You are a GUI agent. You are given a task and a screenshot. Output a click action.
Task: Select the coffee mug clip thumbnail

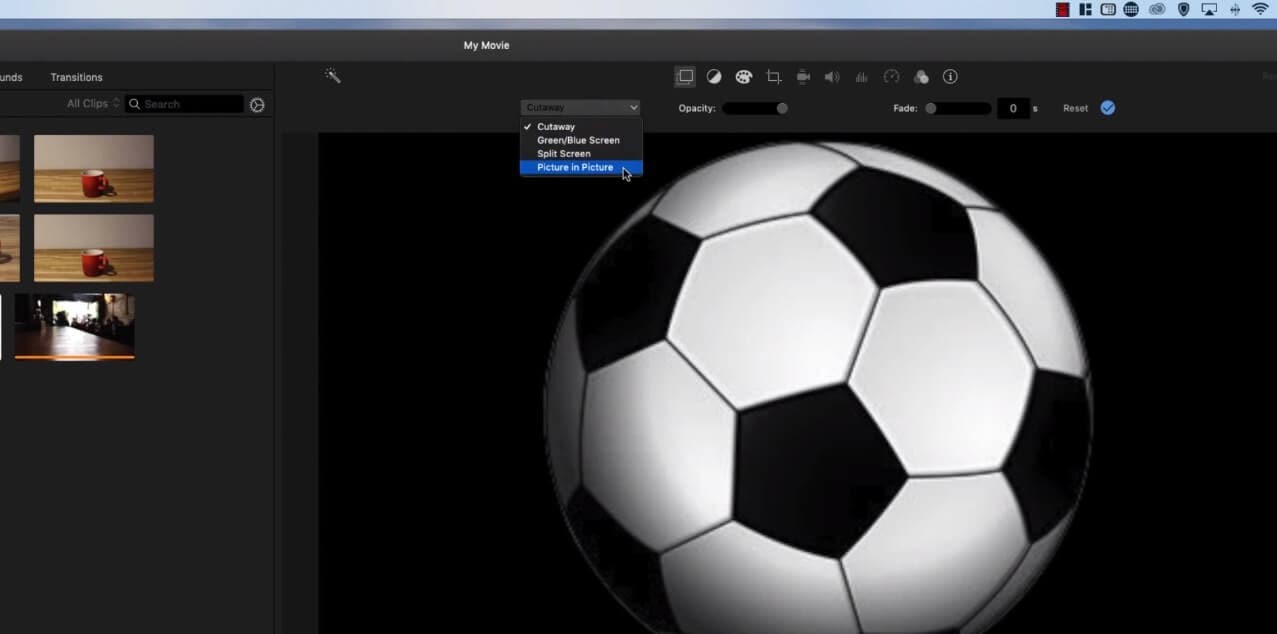click(x=93, y=167)
